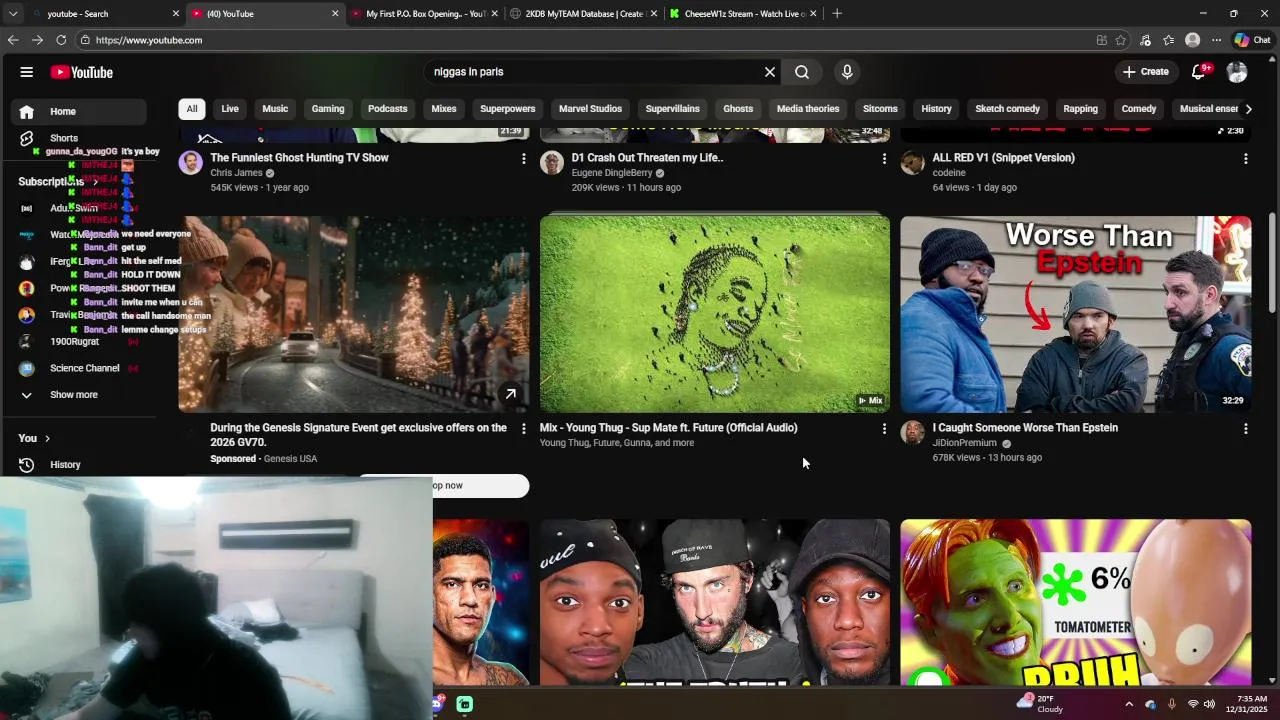Open options for D1 Crash Out video
Image resolution: width=1280 pixels, height=720 pixels.
point(884,158)
